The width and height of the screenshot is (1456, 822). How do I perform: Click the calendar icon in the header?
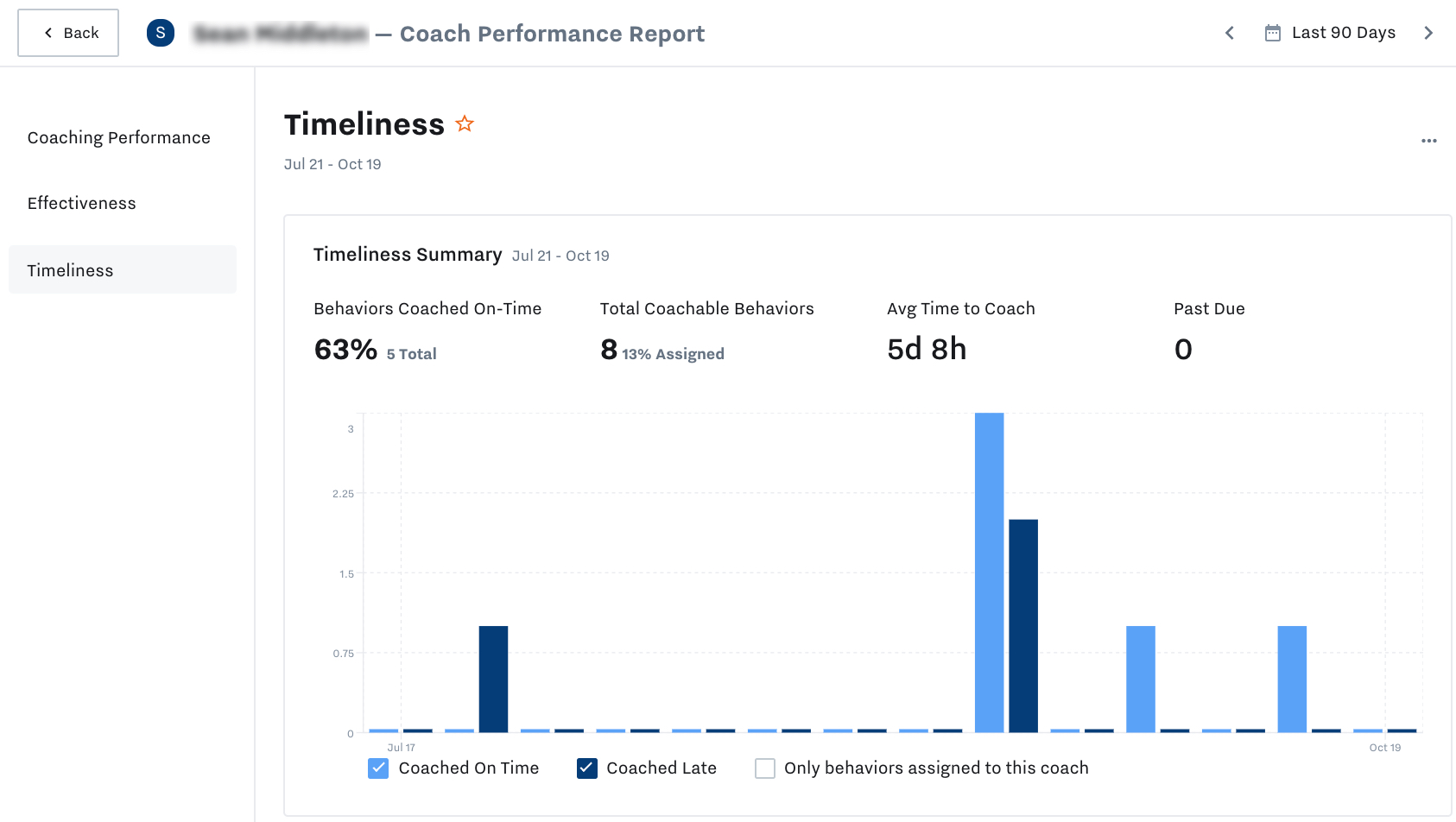click(x=1272, y=32)
